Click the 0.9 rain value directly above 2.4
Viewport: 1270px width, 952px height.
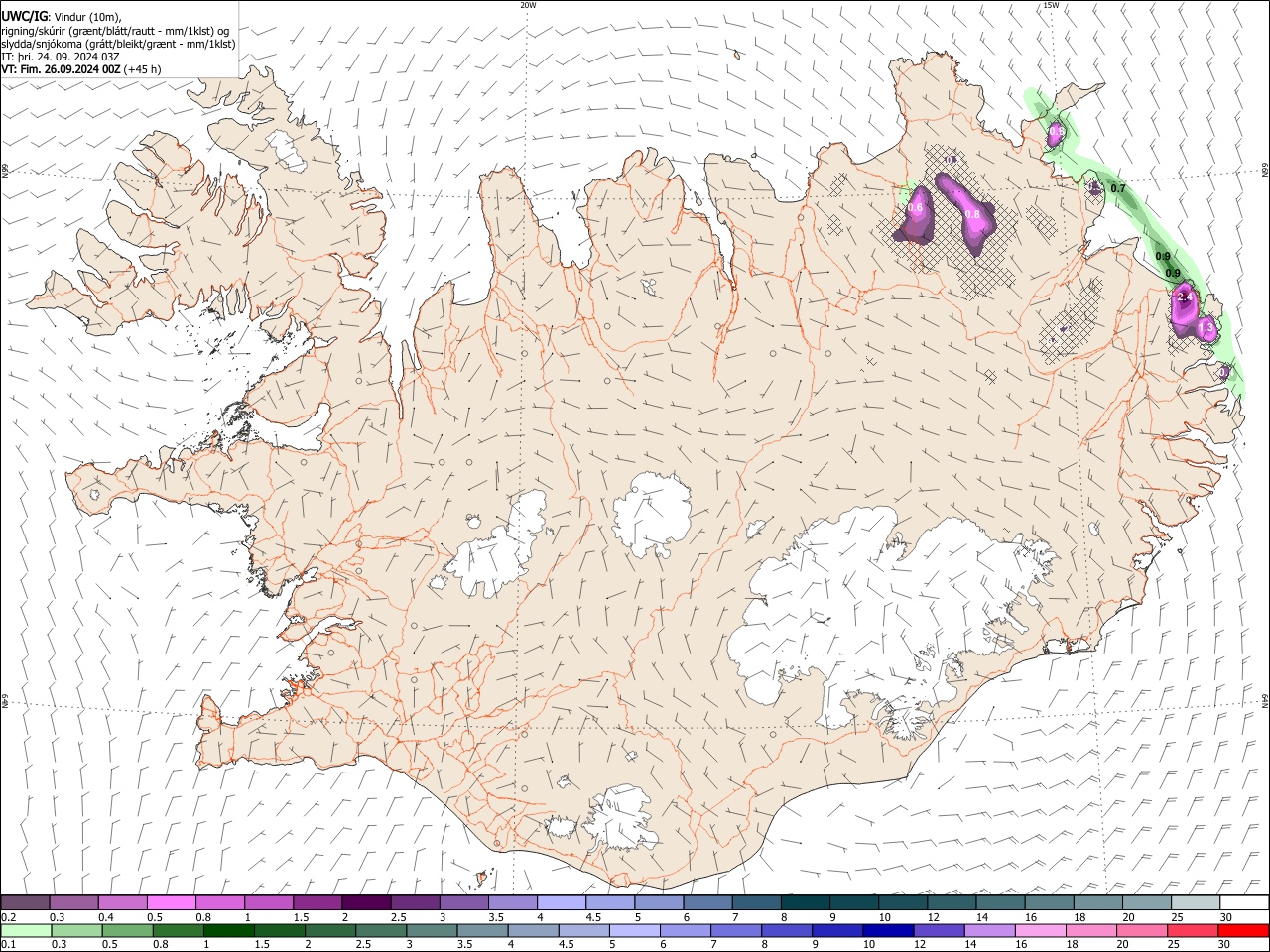[x=1173, y=274]
